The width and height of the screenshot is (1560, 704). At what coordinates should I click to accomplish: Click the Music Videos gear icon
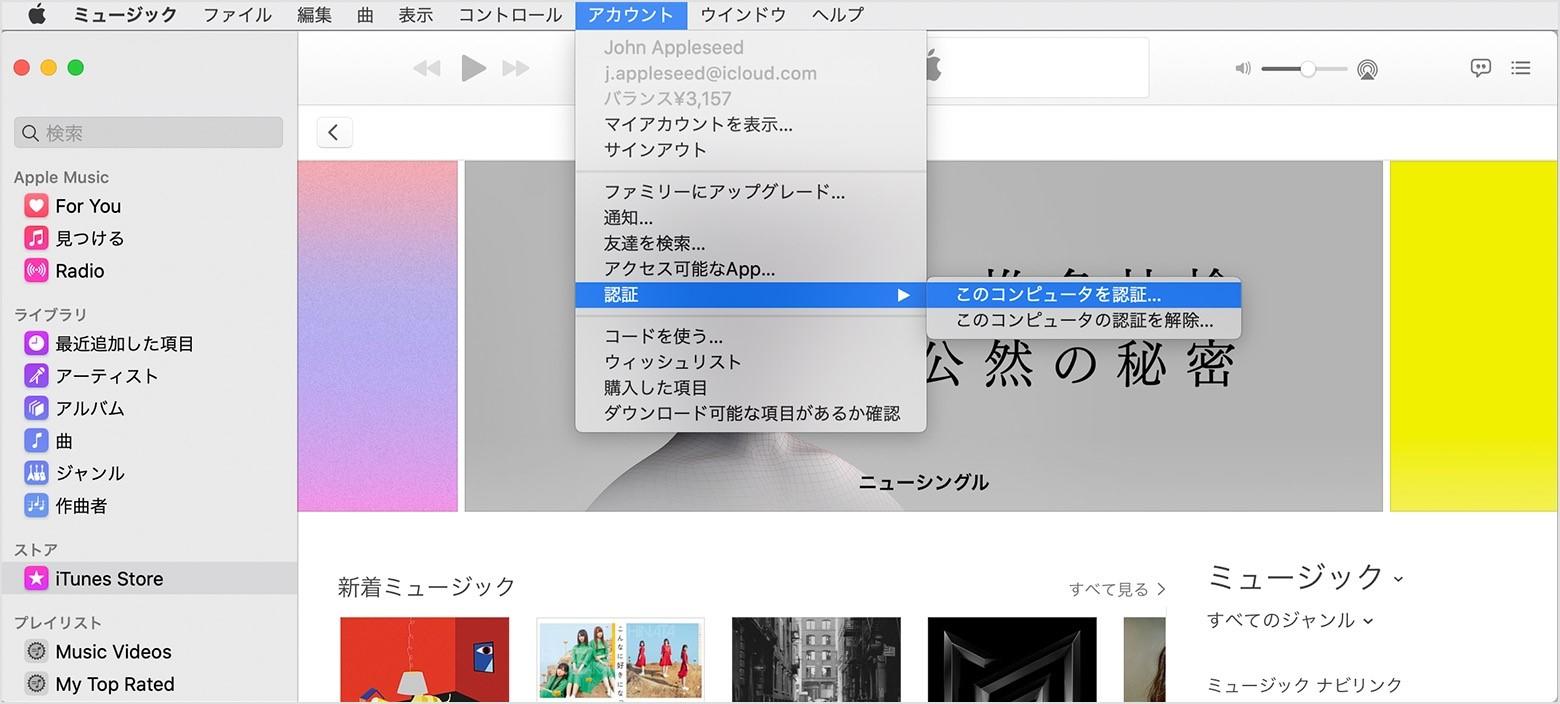(36, 651)
